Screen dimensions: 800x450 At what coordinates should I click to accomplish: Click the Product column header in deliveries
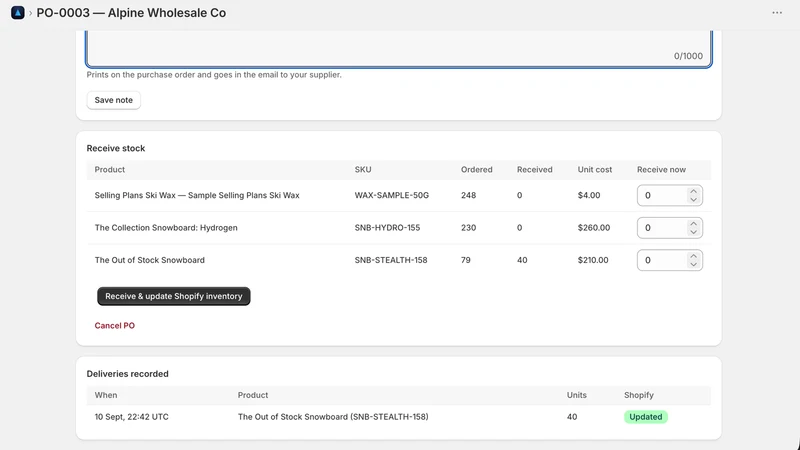point(253,395)
